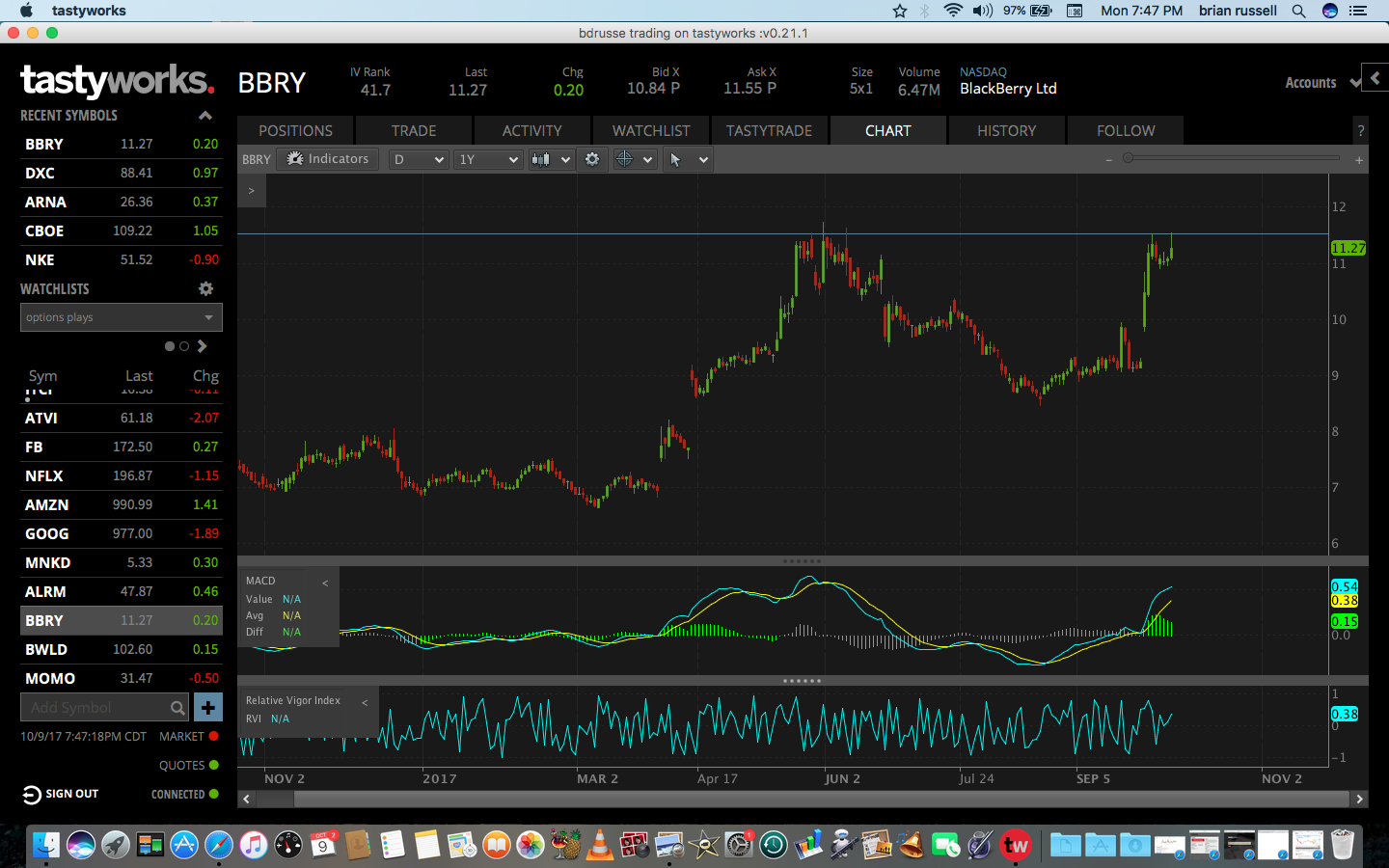Open the watchlists settings gear
Viewport: 1389px width, 868px height.
205,288
